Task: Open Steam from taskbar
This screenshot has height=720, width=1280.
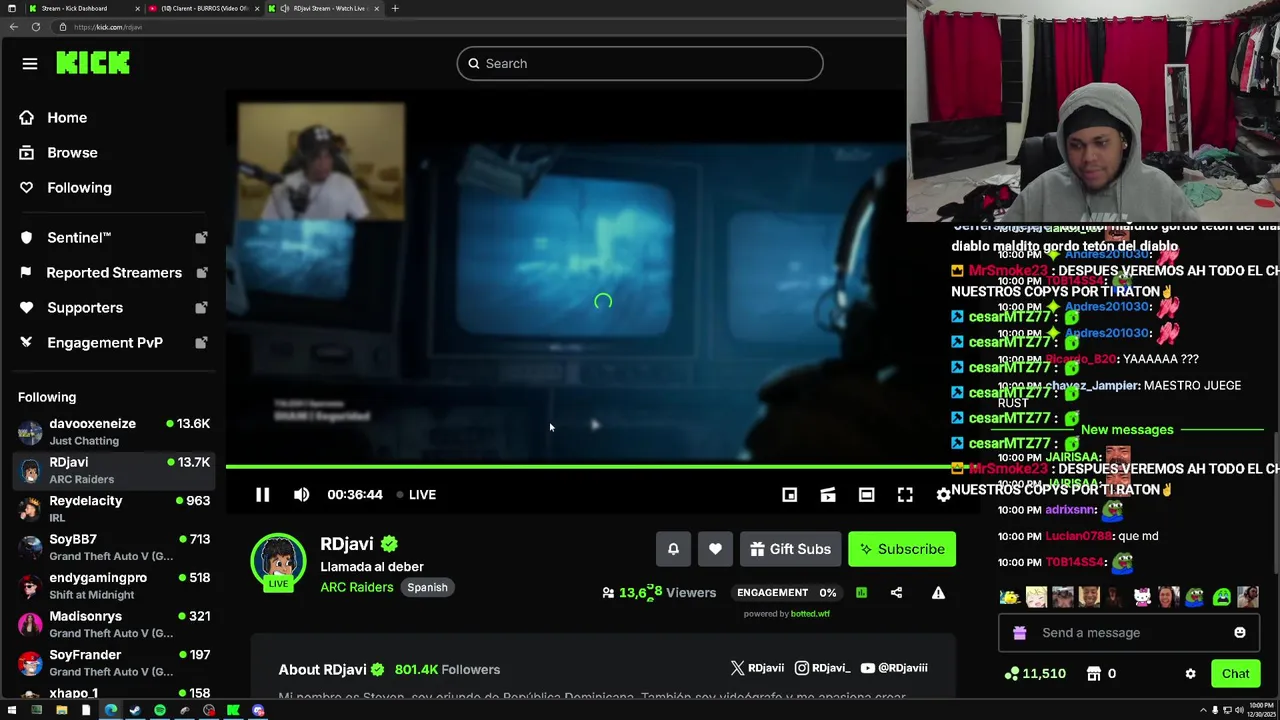Action: pos(135,711)
